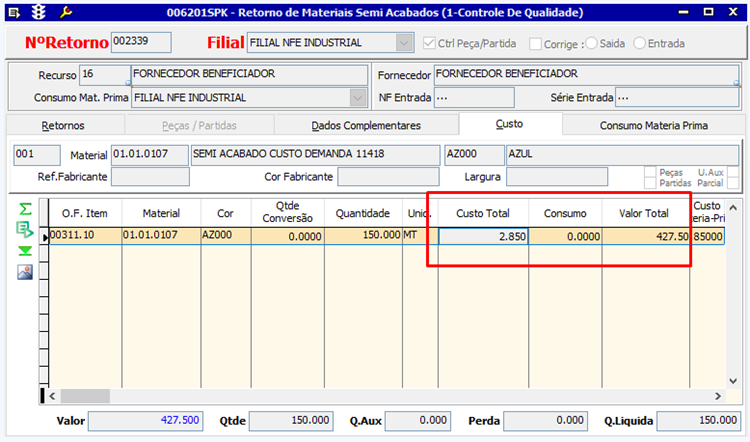Open the Peças / Partidas tab
The height and width of the screenshot is (442, 750).
(x=199, y=125)
